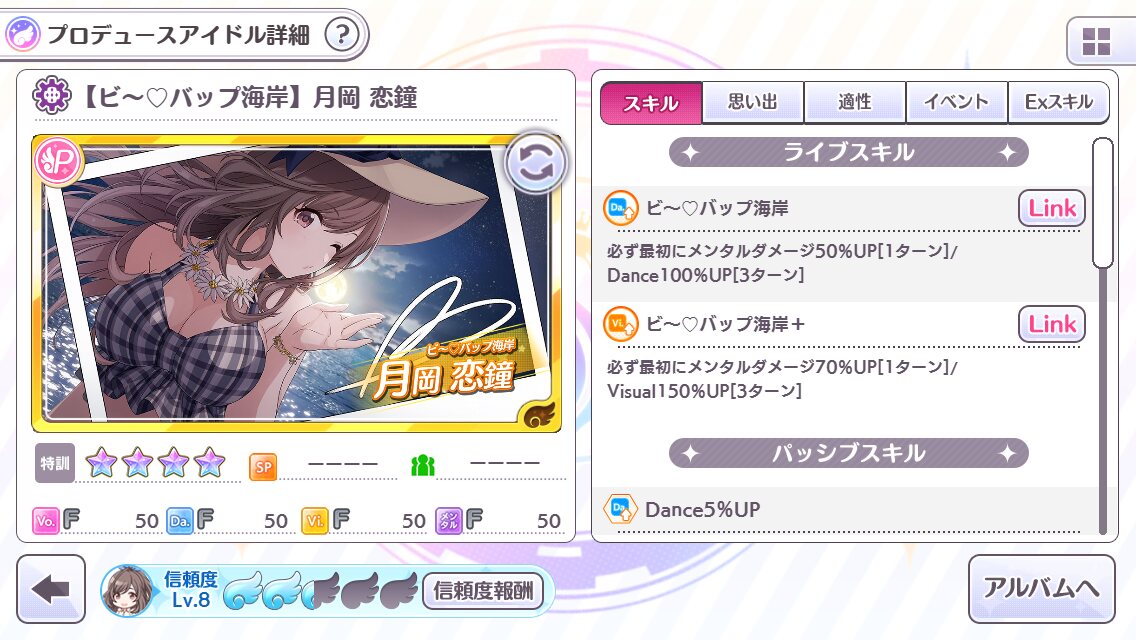Open the 信頼度報酬 button
Screen dimensions: 1136x640
(483, 591)
